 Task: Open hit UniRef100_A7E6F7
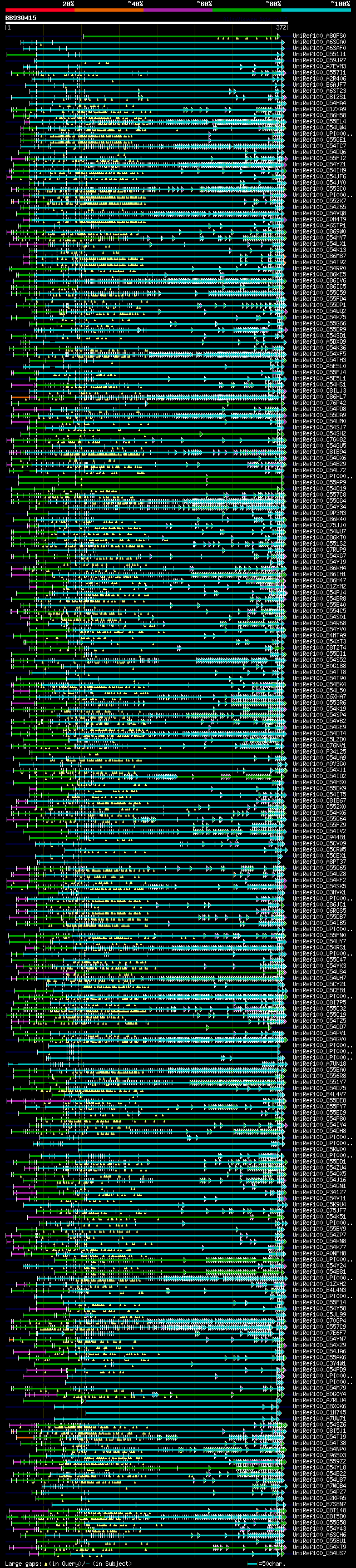click(x=319, y=1332)
